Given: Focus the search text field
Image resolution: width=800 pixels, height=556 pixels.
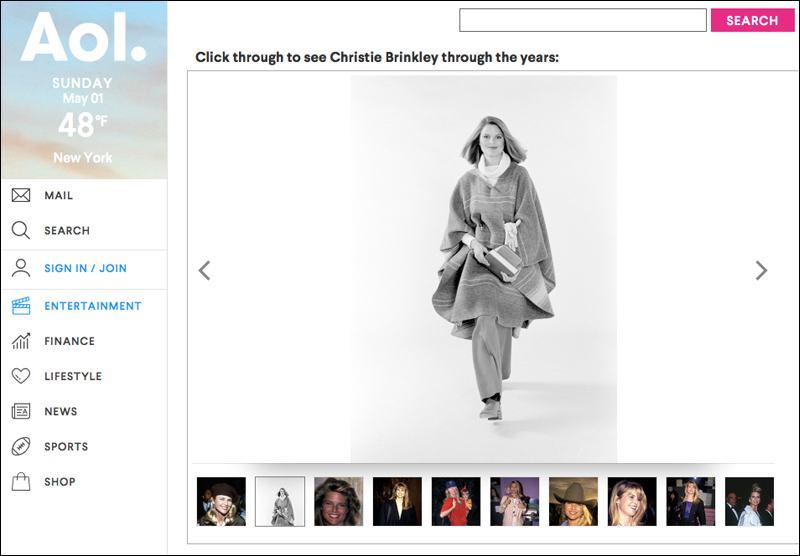Looking at the screenshot, I should tap(582, 20).
